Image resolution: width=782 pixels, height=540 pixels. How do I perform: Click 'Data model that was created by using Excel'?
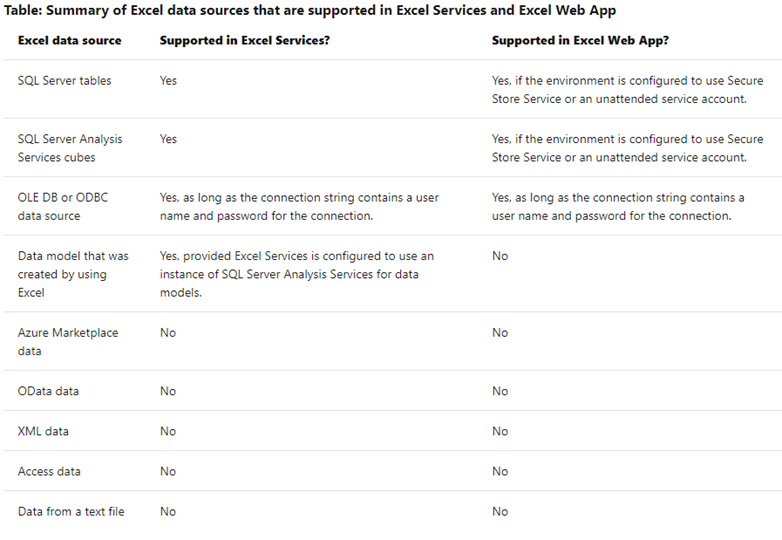(x=73, y=274)
